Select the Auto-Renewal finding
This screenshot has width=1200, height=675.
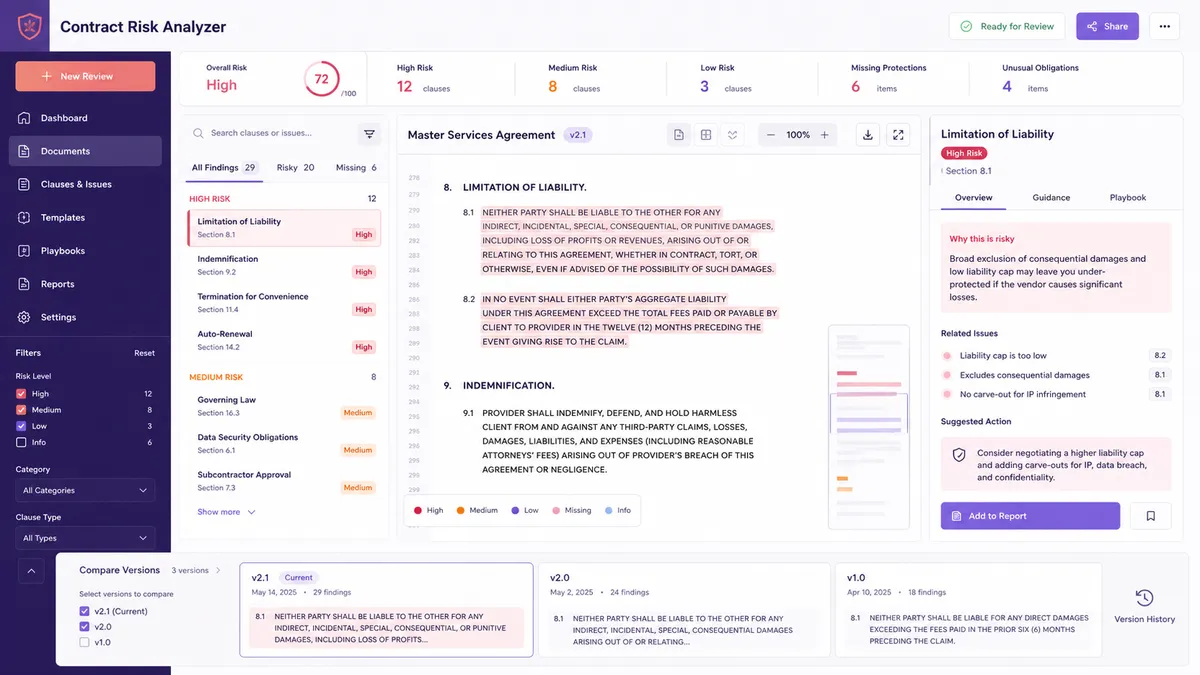pyautogui.click(x=284, y=340)
